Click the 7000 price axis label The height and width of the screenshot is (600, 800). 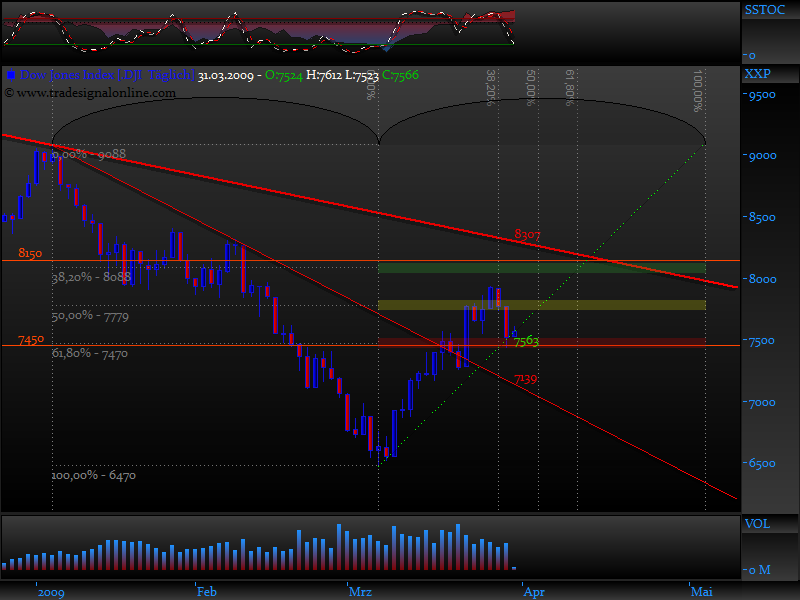(762, 403)
